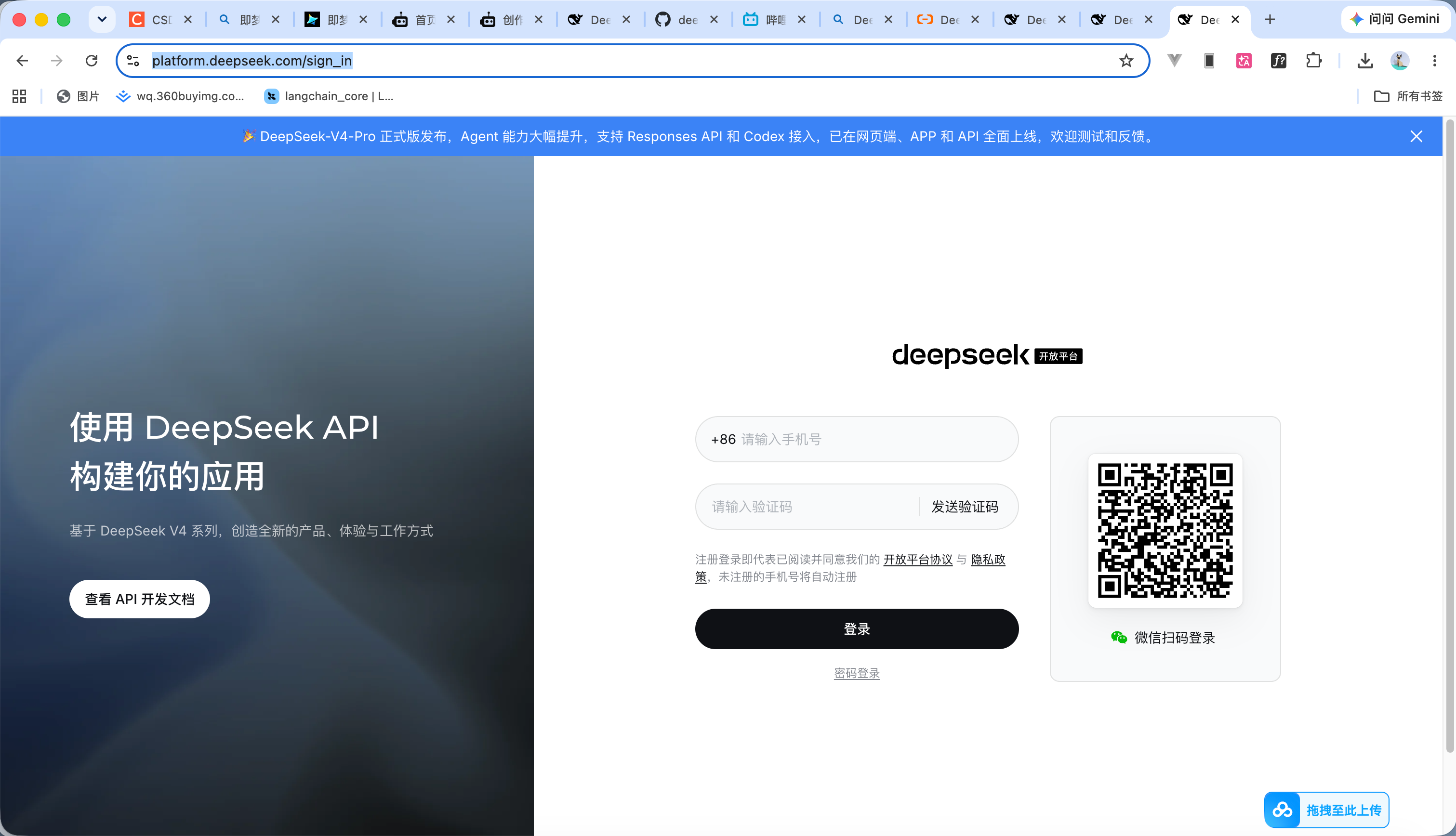
Task: Open the 开放平台协议 link
Action: [x=918, y=559]
